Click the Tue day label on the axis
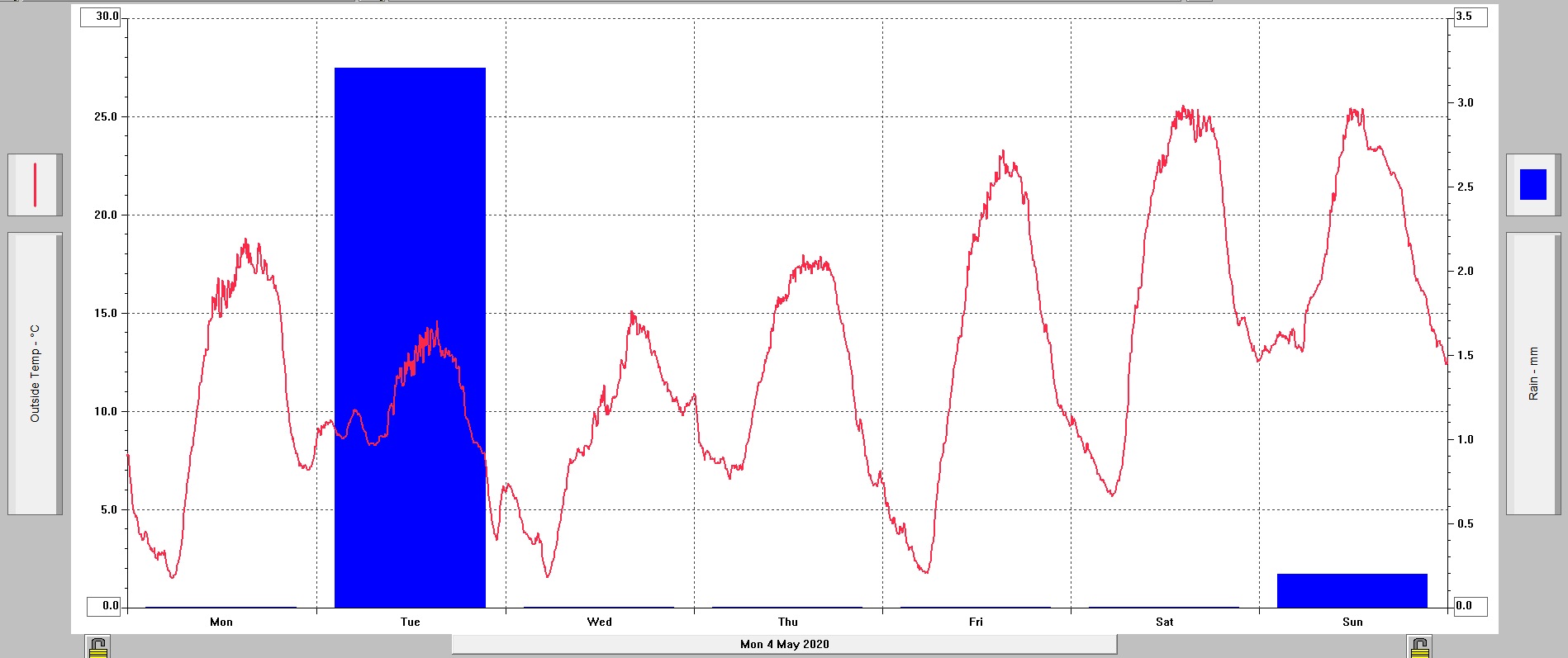 click(410, 622)
